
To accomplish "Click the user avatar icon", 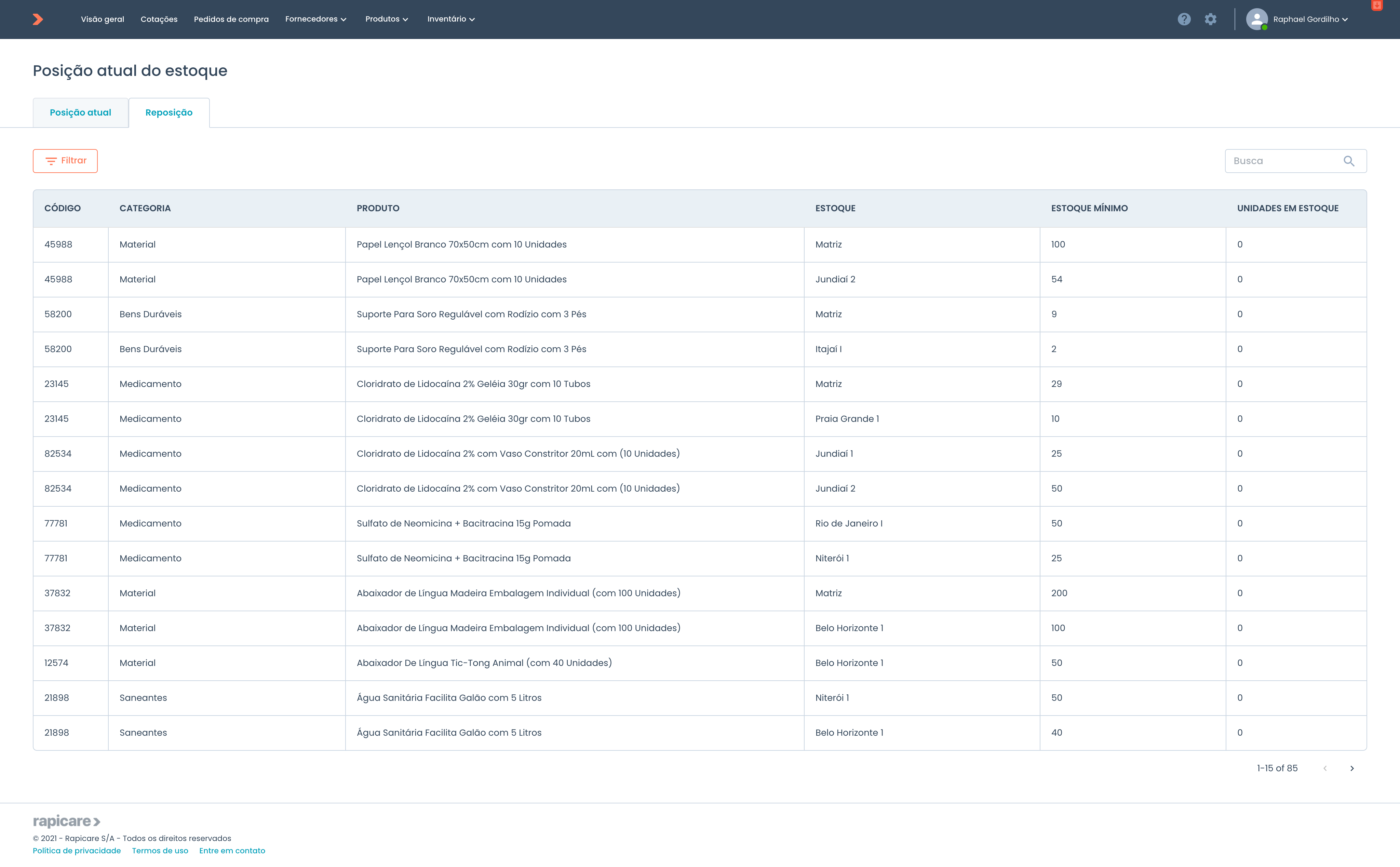I will (x=1256, y=19).
